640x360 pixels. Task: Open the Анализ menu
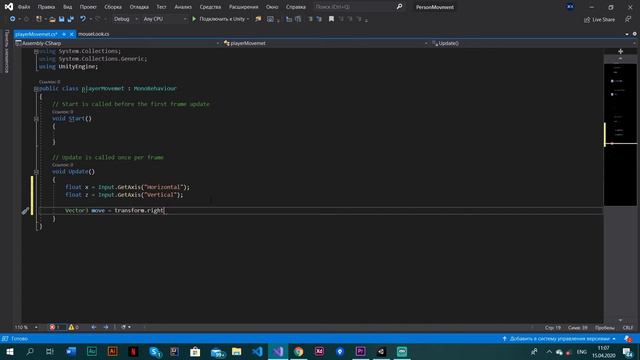pos(183,7)
